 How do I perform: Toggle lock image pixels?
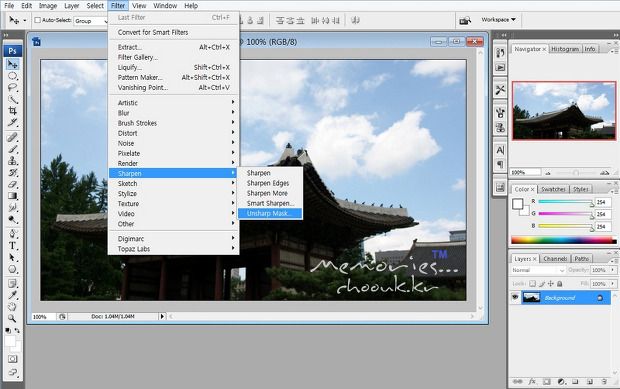tap(542, 283)
